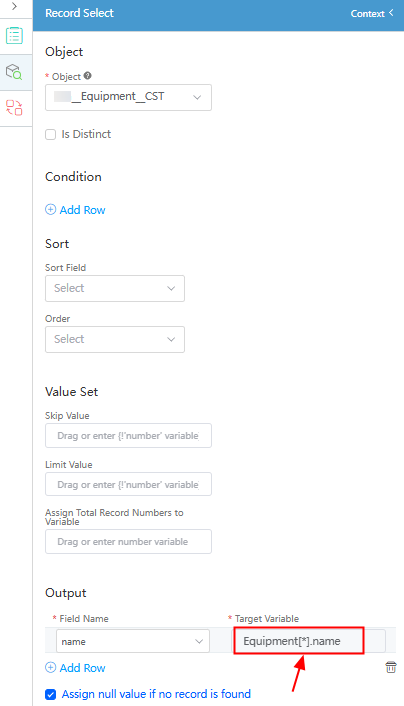Viewport: 404px width, 706px height.
Task: Click the checklist icon in left sidebar
Action: click(14, 36)
